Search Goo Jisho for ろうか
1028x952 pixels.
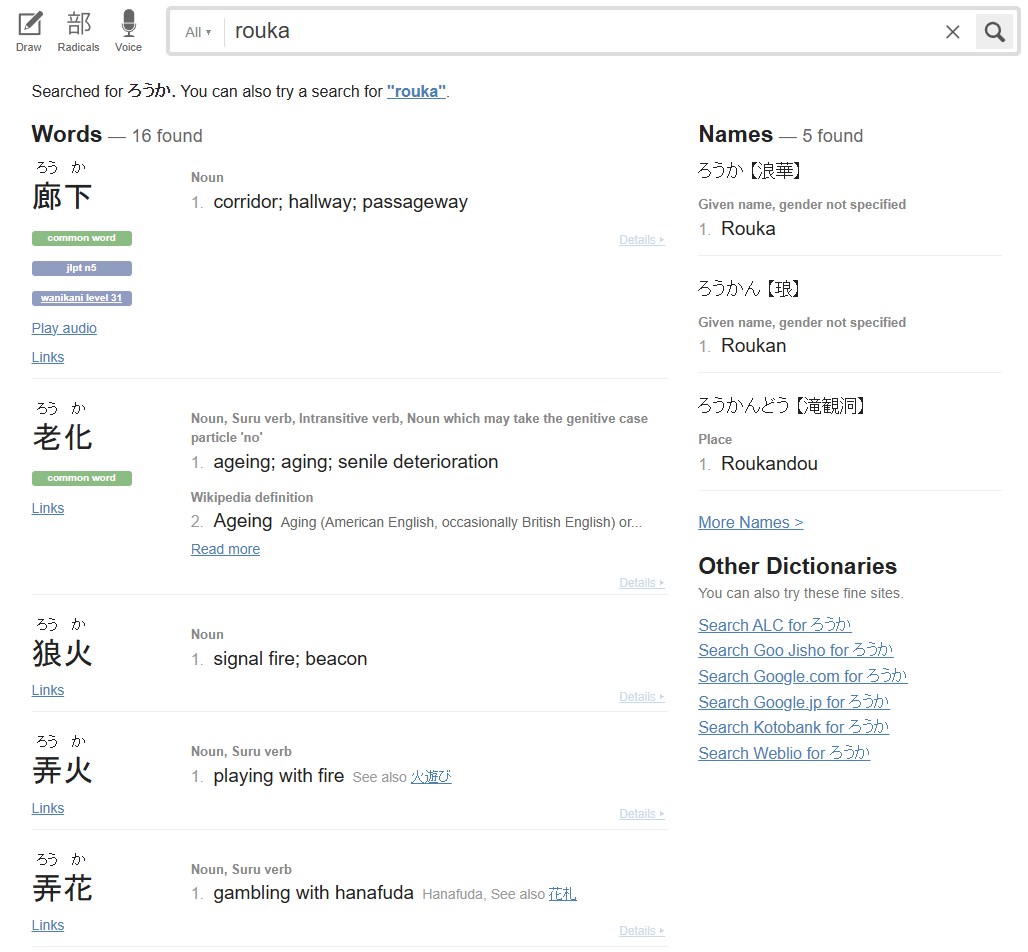(x=796, y=650)
